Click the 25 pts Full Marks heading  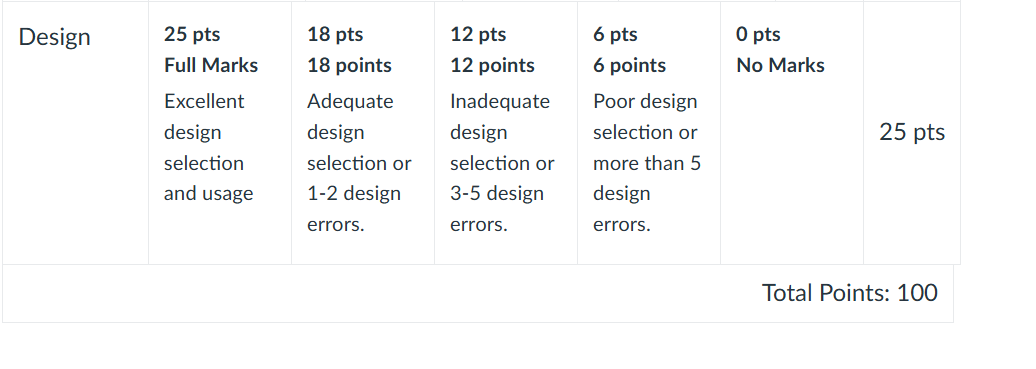(x=211, y=50)
